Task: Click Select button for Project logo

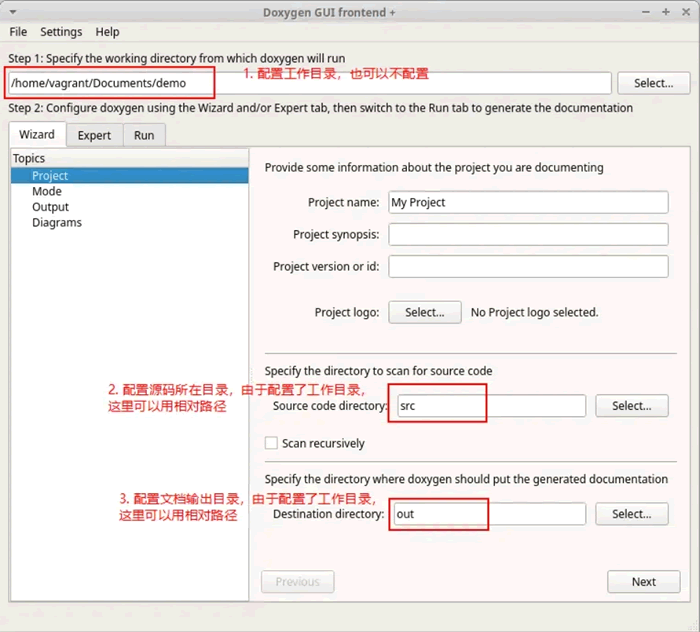Action: click(x=425, y=312)
